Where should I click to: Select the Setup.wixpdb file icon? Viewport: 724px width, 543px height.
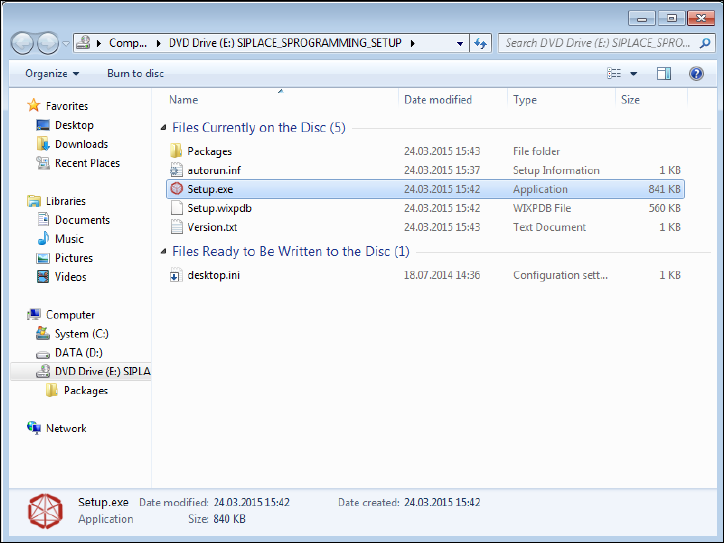pyautogui.click(x=176, y=208)
